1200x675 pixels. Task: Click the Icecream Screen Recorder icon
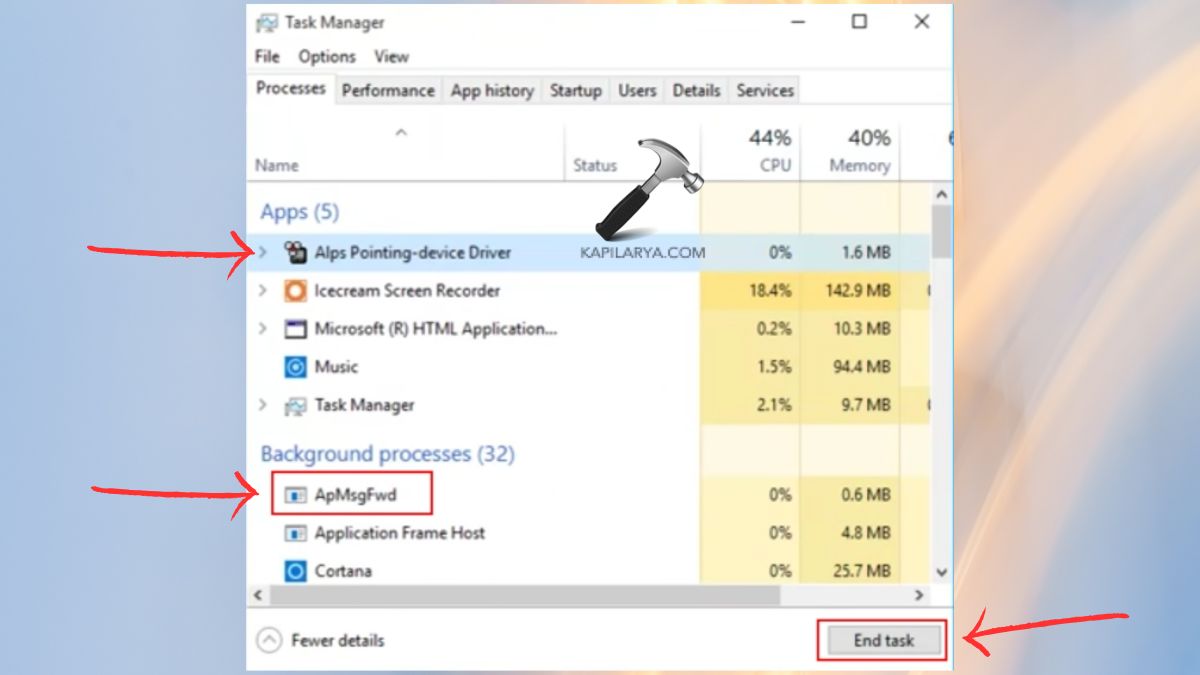pos(295,290)
